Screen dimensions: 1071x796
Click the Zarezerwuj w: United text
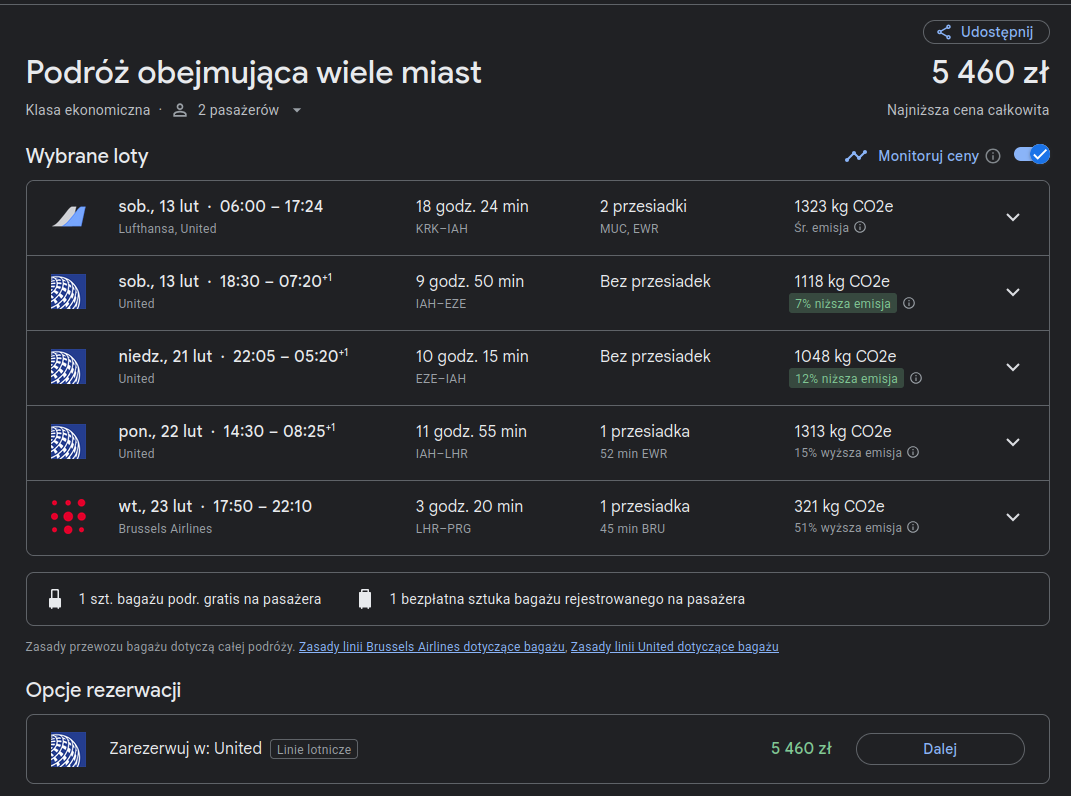click(x=186, y=749)
